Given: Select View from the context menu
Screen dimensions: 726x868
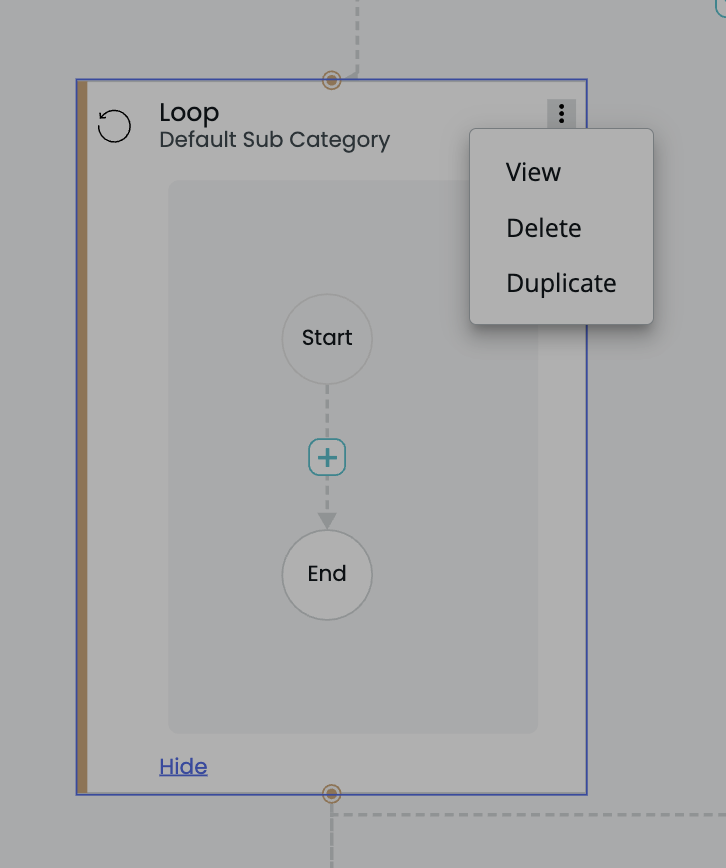Looking at the screenshot, I should click(533, 172).
